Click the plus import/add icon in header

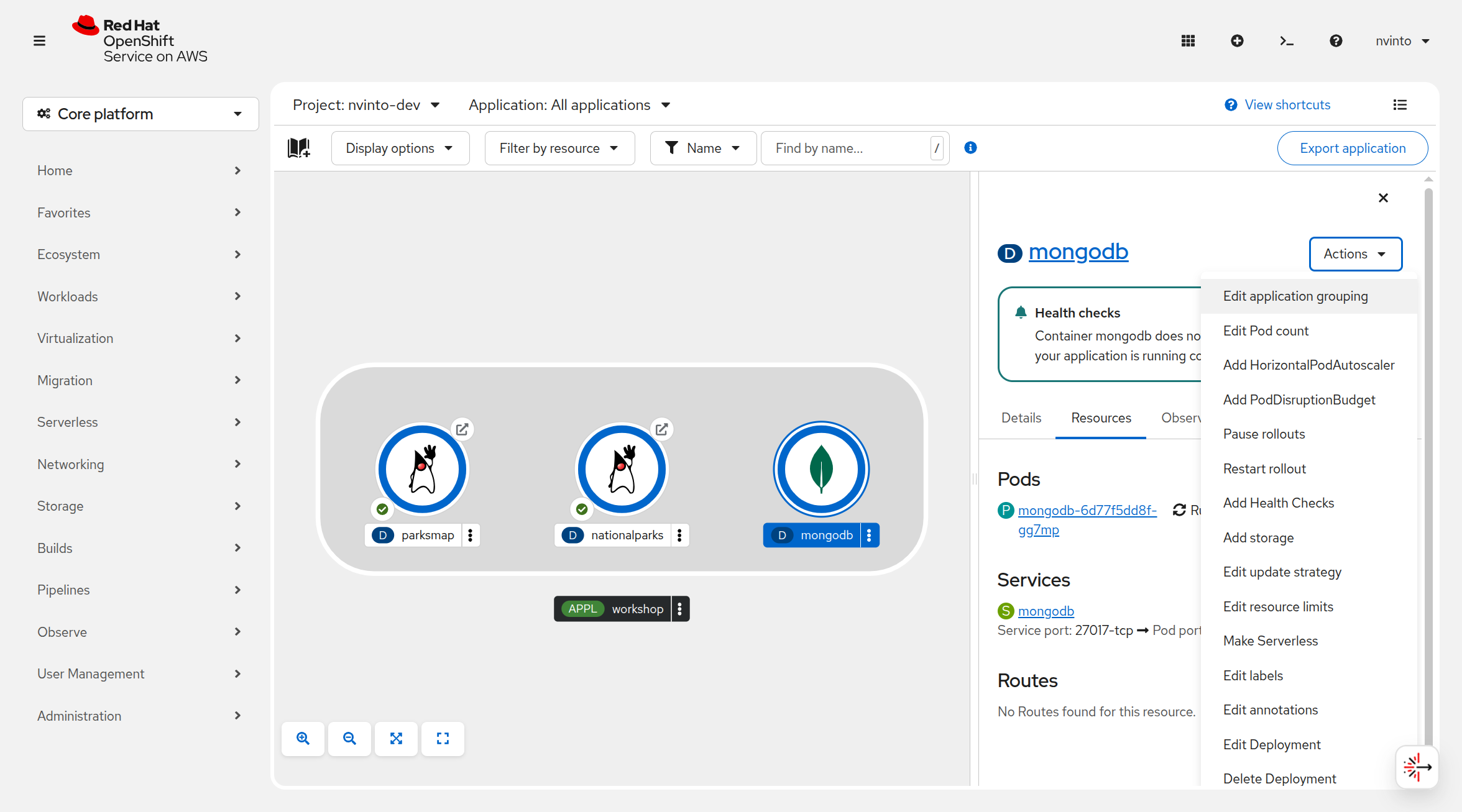pyautogui.click(x=1237, y=41)
